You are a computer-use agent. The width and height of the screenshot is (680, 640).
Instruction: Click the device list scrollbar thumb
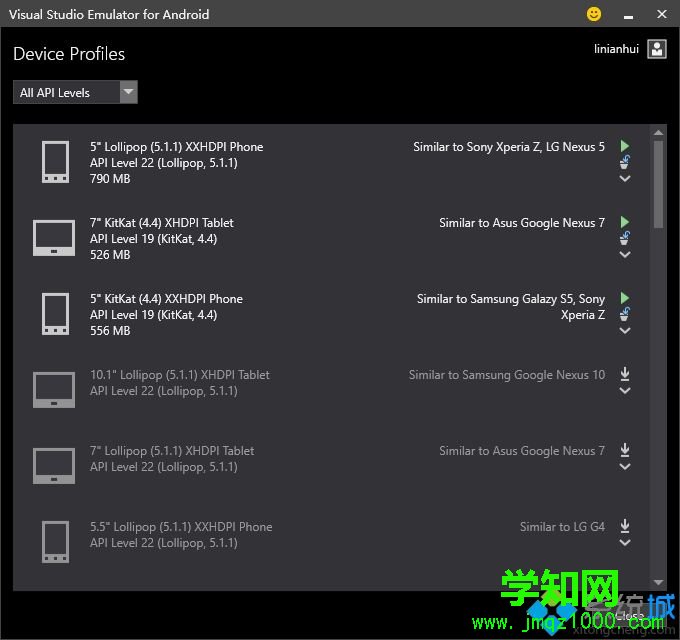click(x=658, y=184)
